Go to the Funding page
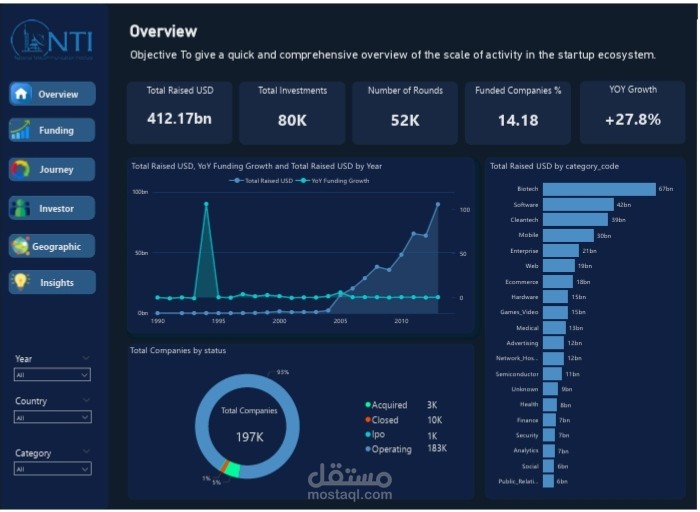 pos(52,130)
